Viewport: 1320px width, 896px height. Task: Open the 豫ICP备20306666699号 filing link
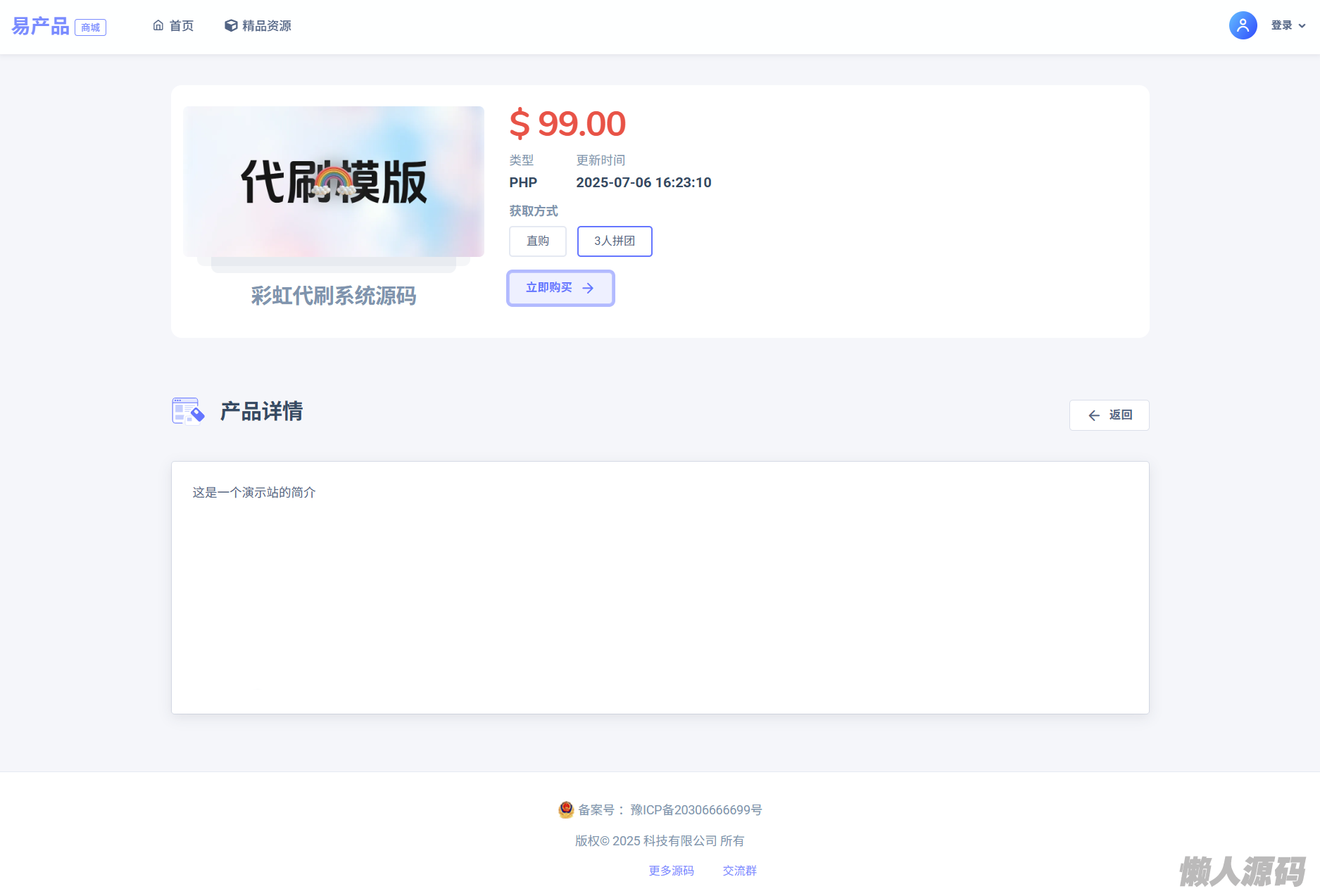coord(696,810)
